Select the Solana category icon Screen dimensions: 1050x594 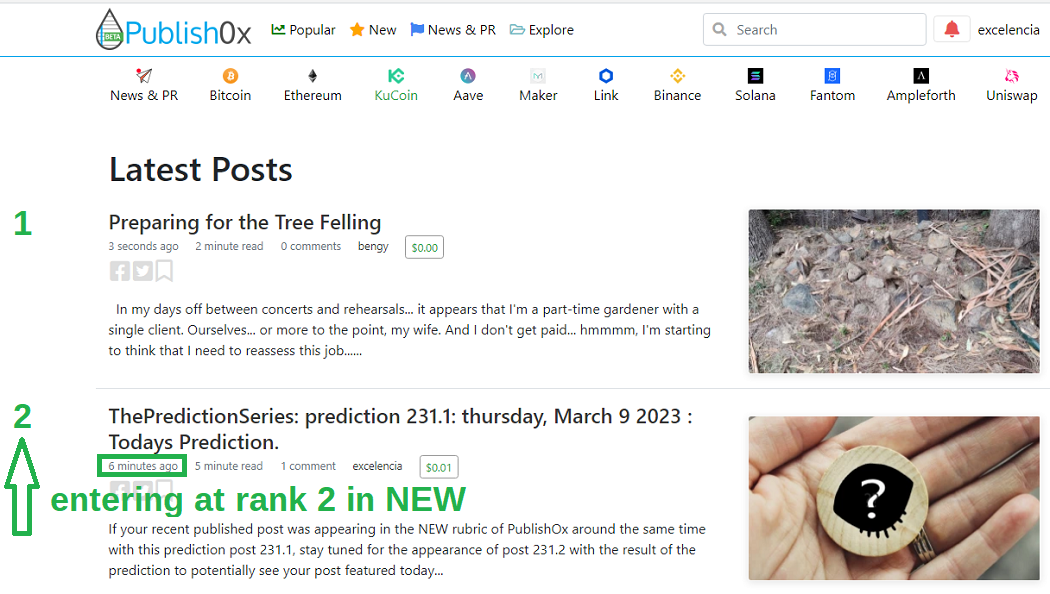755,76
